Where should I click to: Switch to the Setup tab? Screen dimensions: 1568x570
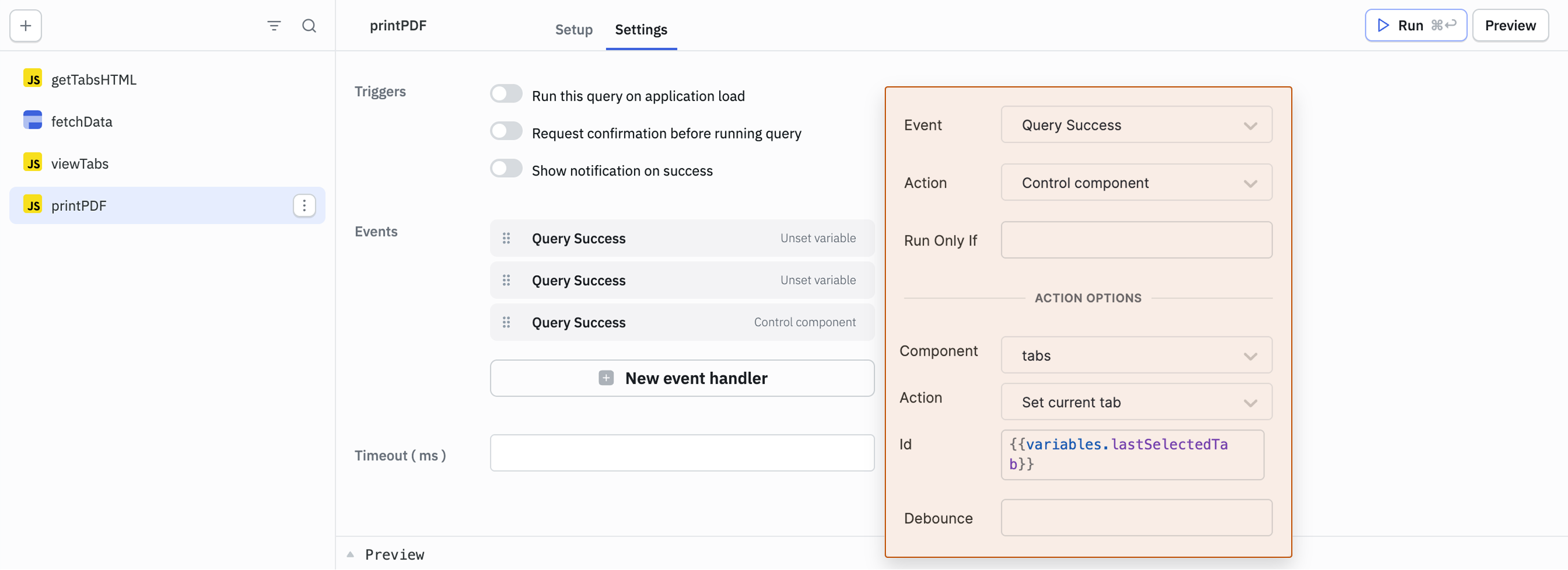(x=573, y=29)
